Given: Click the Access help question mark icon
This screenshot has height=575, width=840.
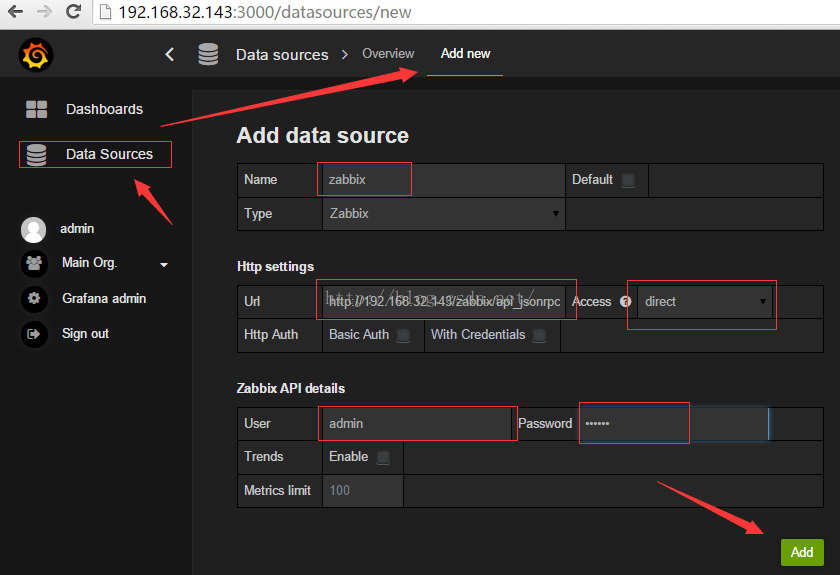Looking at the screenshot, I should coord(625,302).
